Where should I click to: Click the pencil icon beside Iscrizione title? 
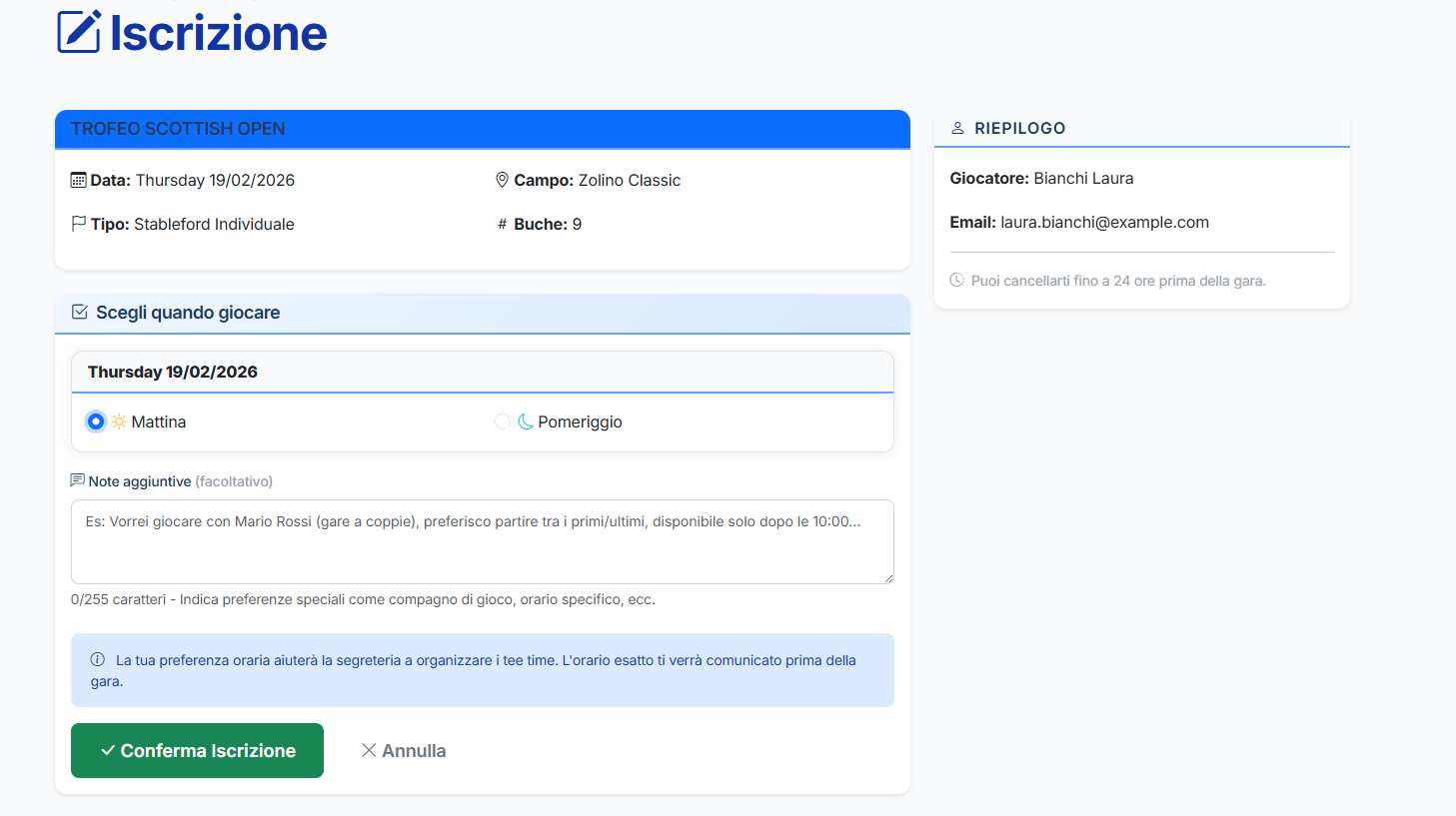pos(78,32)
